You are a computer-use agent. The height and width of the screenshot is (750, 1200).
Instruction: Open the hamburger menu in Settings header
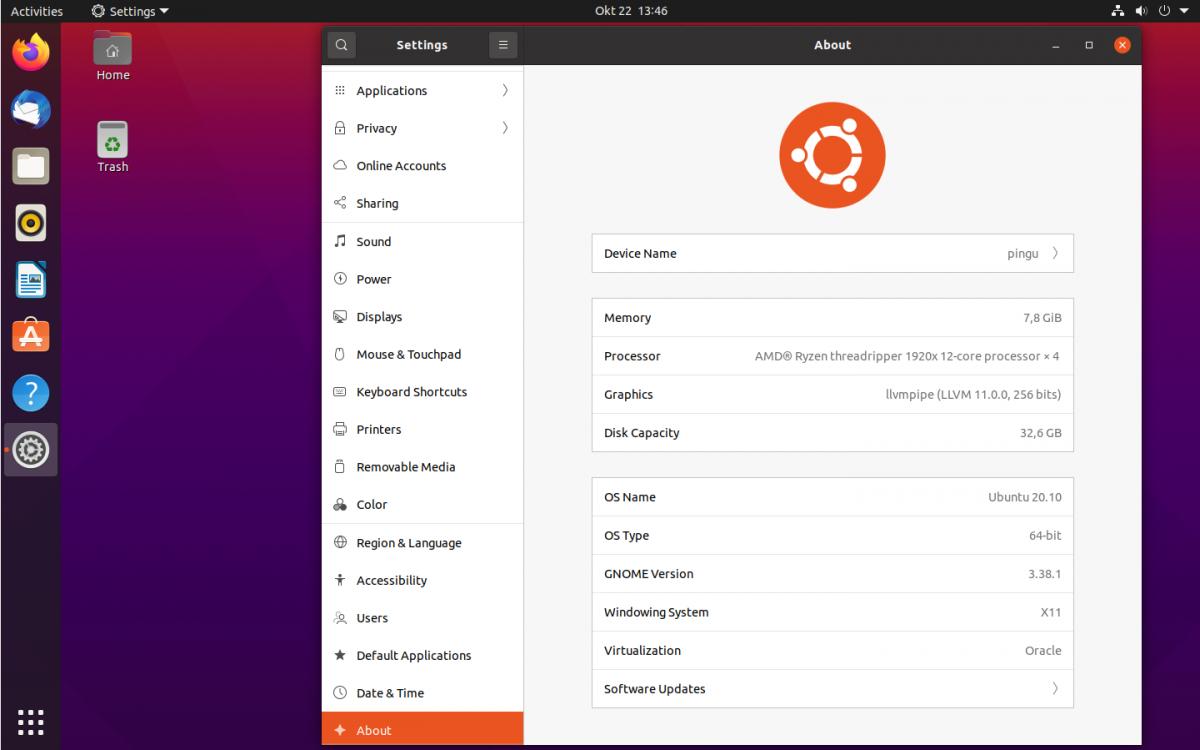[503, 45]
